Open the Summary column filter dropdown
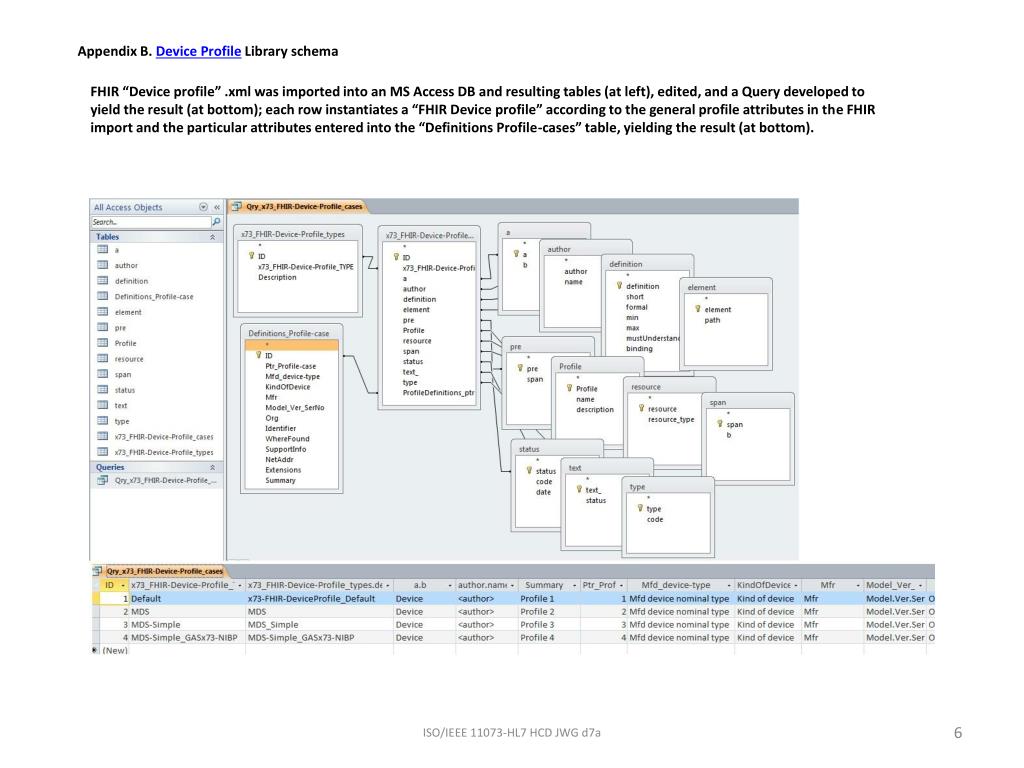 [574, 585]
